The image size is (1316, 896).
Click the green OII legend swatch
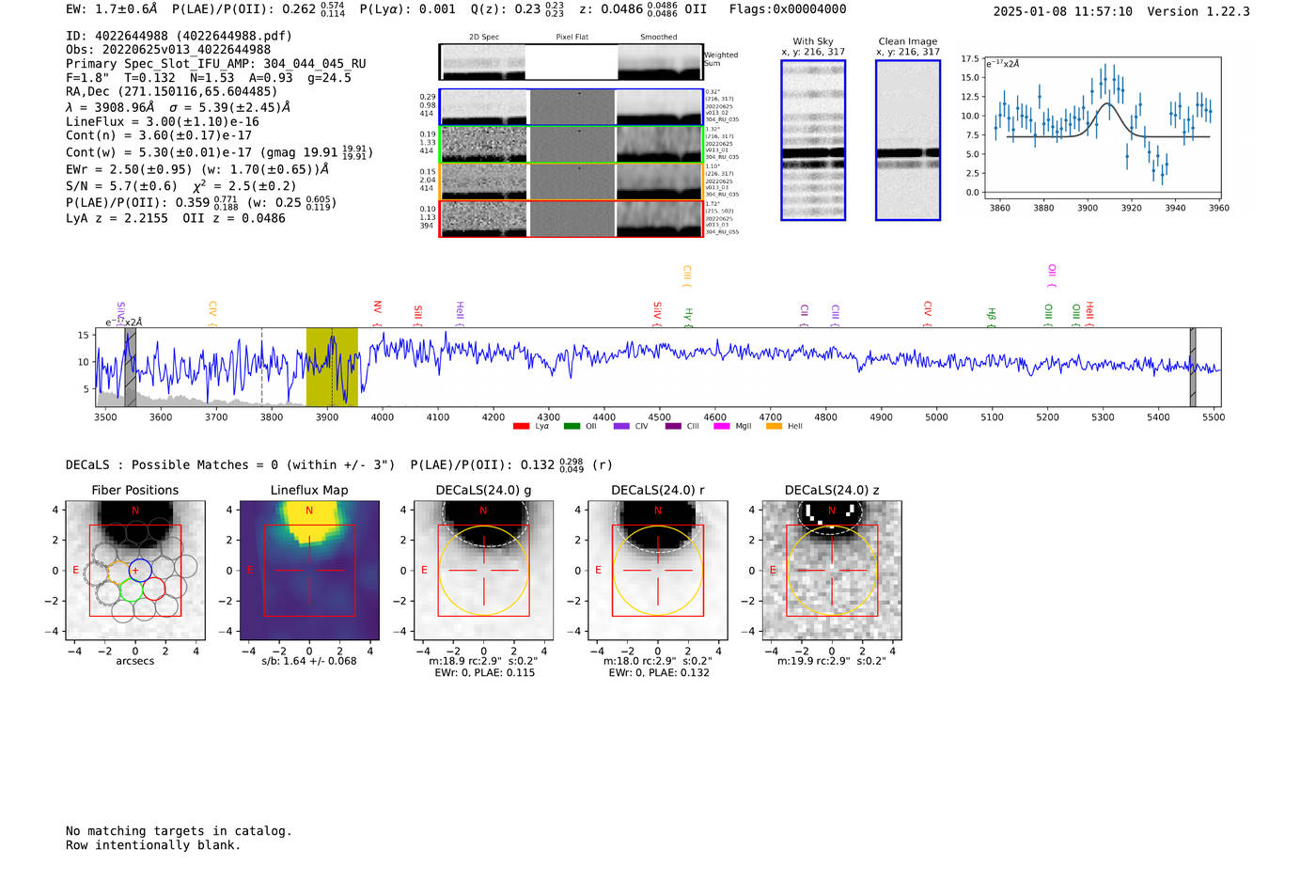pos(572,427)
